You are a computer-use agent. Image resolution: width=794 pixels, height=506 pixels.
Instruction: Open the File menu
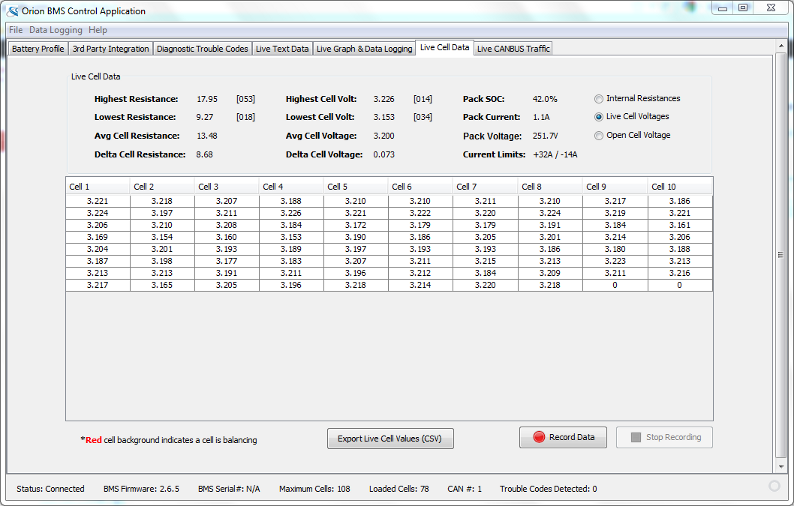(x=16, y=30)
